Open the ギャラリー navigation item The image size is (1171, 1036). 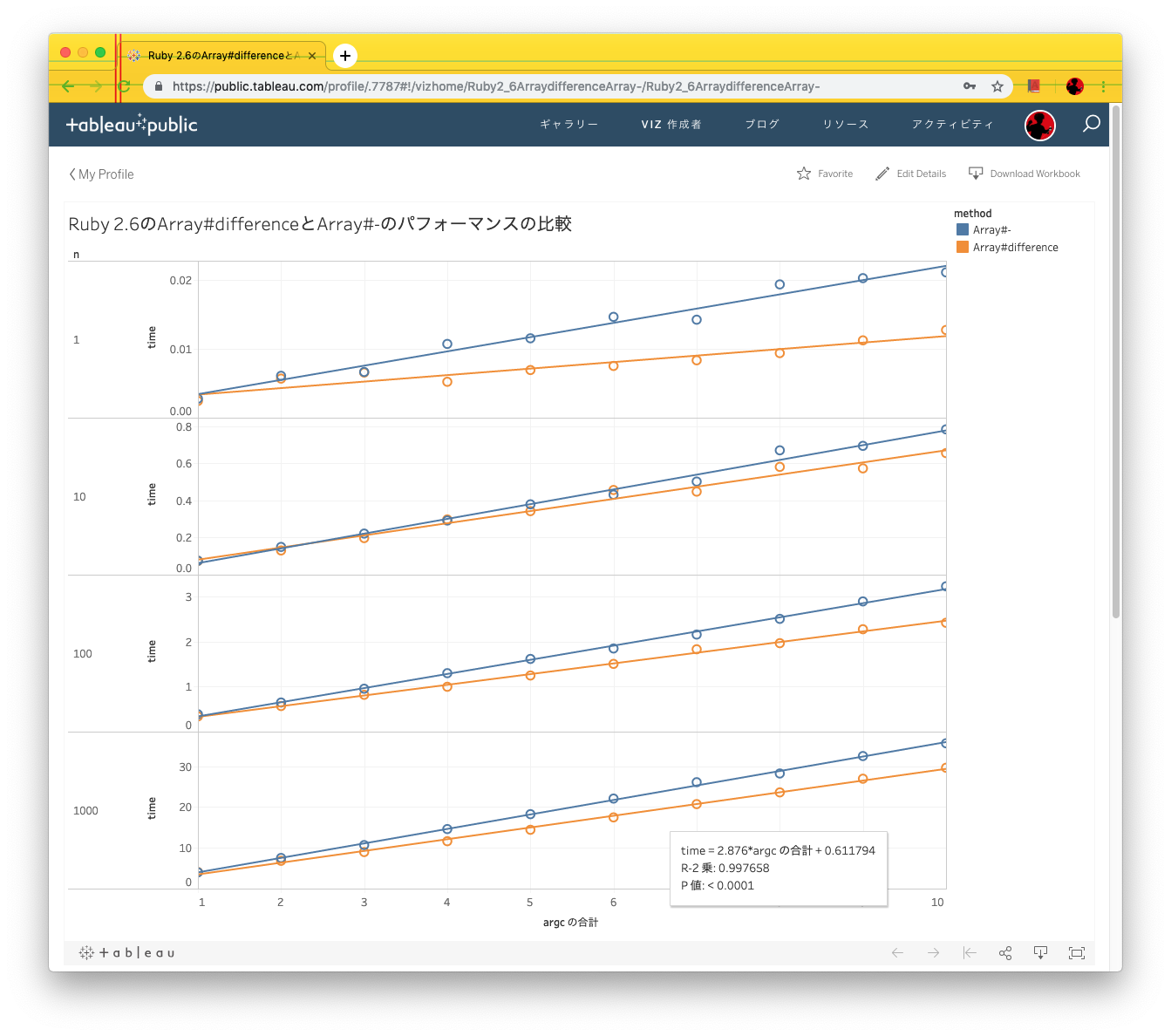coord(568,124)
